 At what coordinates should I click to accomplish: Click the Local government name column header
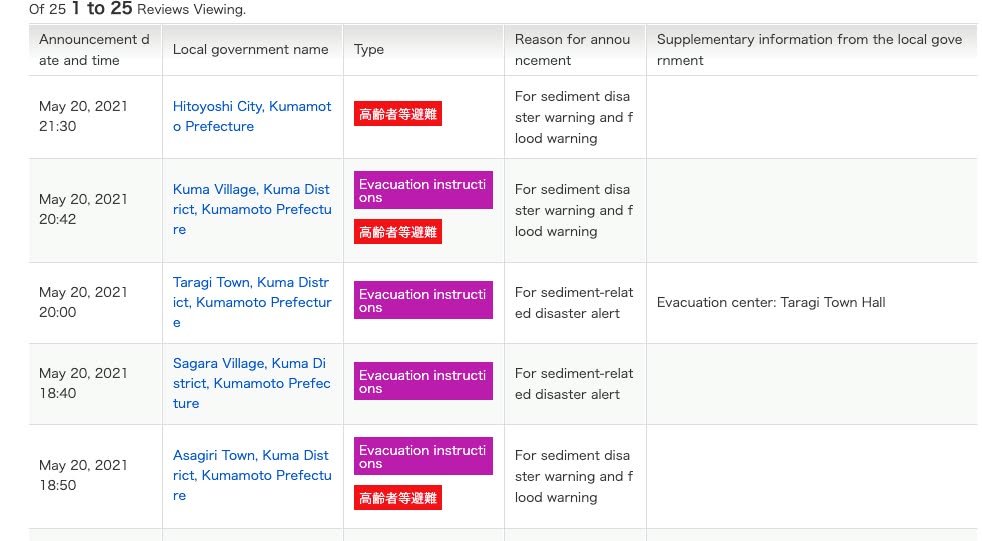pos(250,49)
